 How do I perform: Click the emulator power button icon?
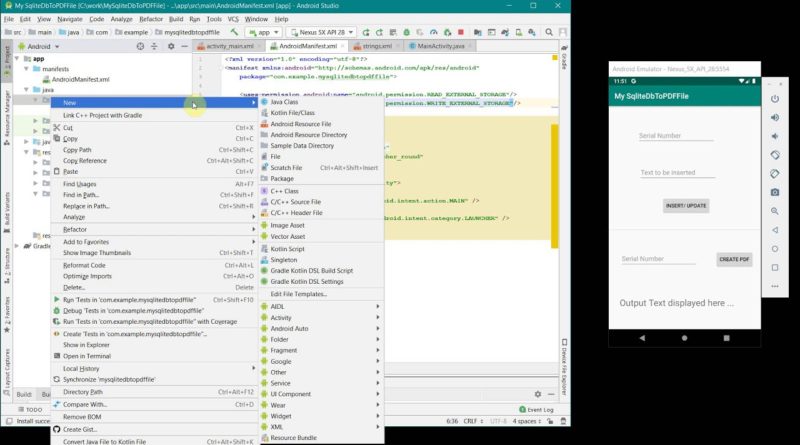(775, 98)
